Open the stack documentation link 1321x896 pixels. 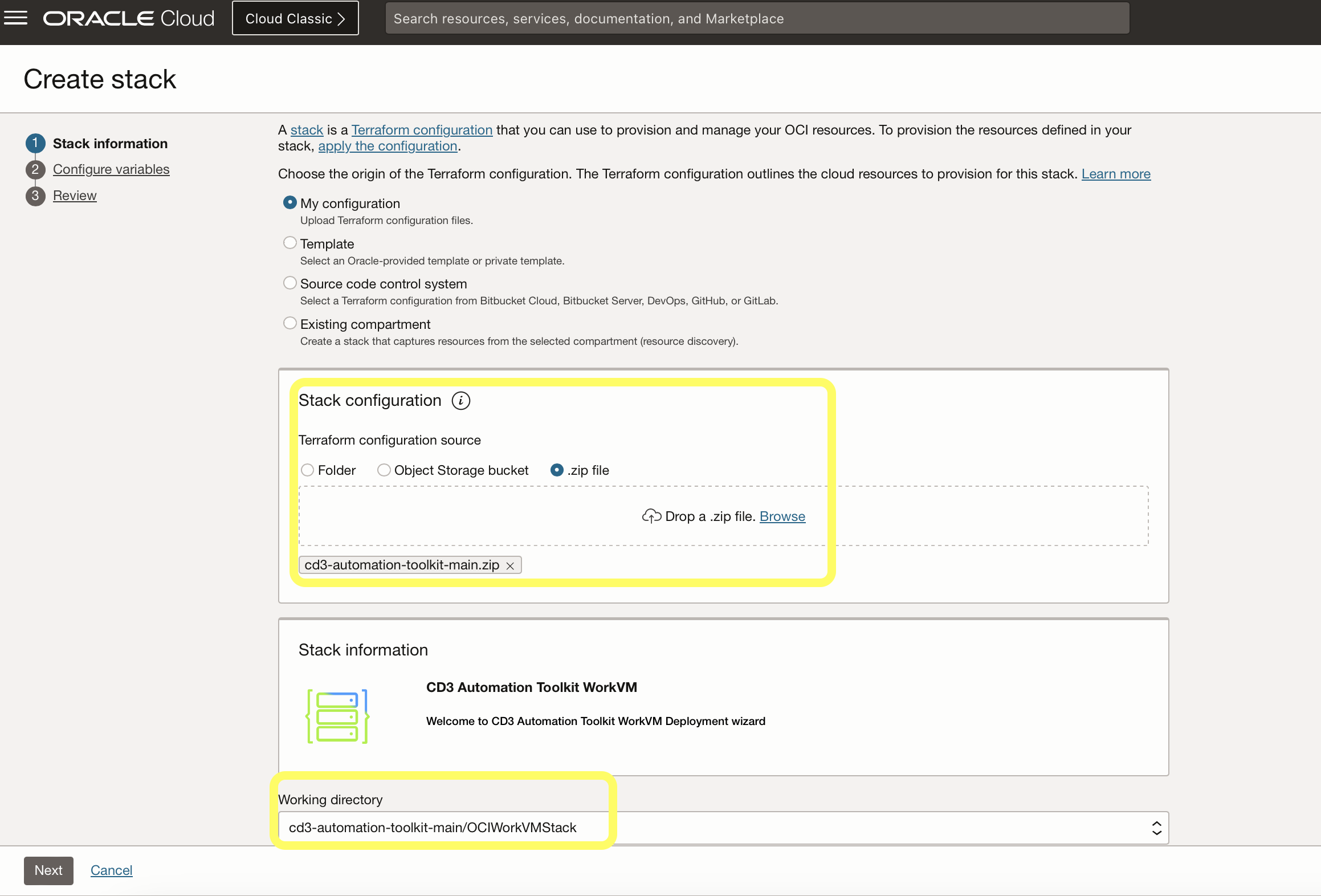(307, 130)
